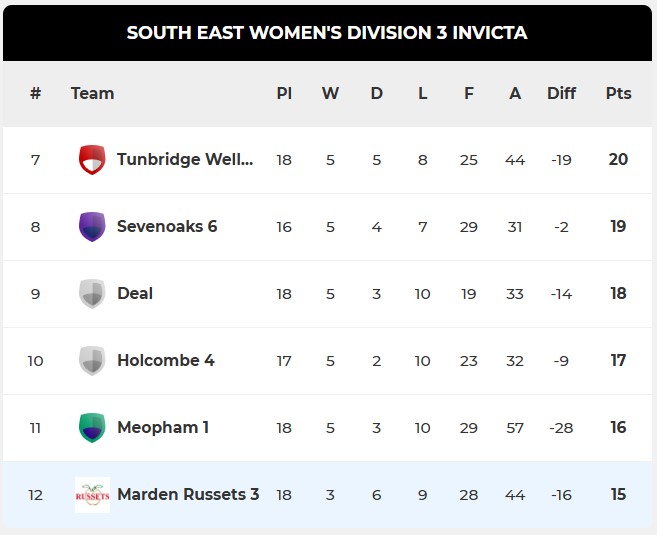Click the Sevenoaks 6 purple shield crest
This screenshot has width=657, height=535.
pyautogui.click(x=92, y=227)
